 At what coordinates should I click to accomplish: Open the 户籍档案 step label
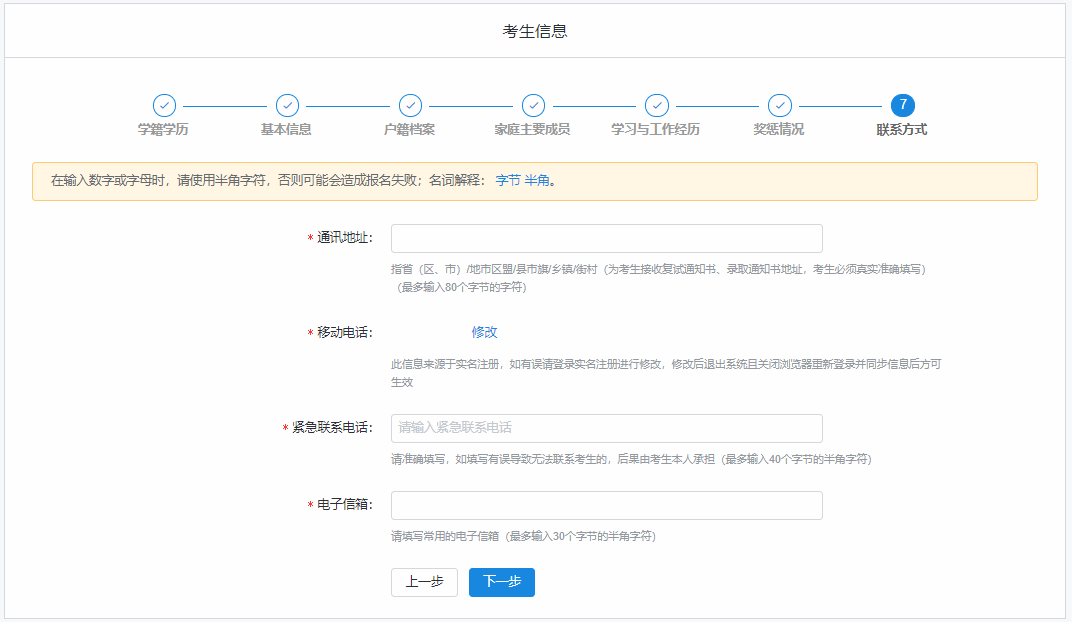click(409, 130)
